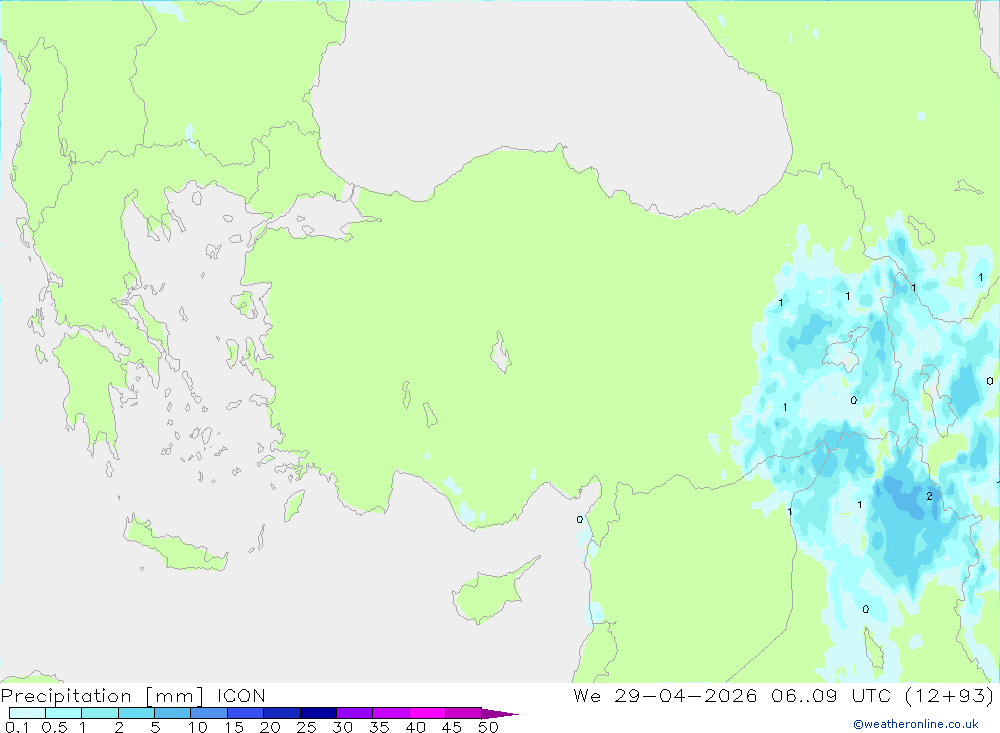
Task: Select the 2–5 mm legend color swatch
Action: point(136,713)
